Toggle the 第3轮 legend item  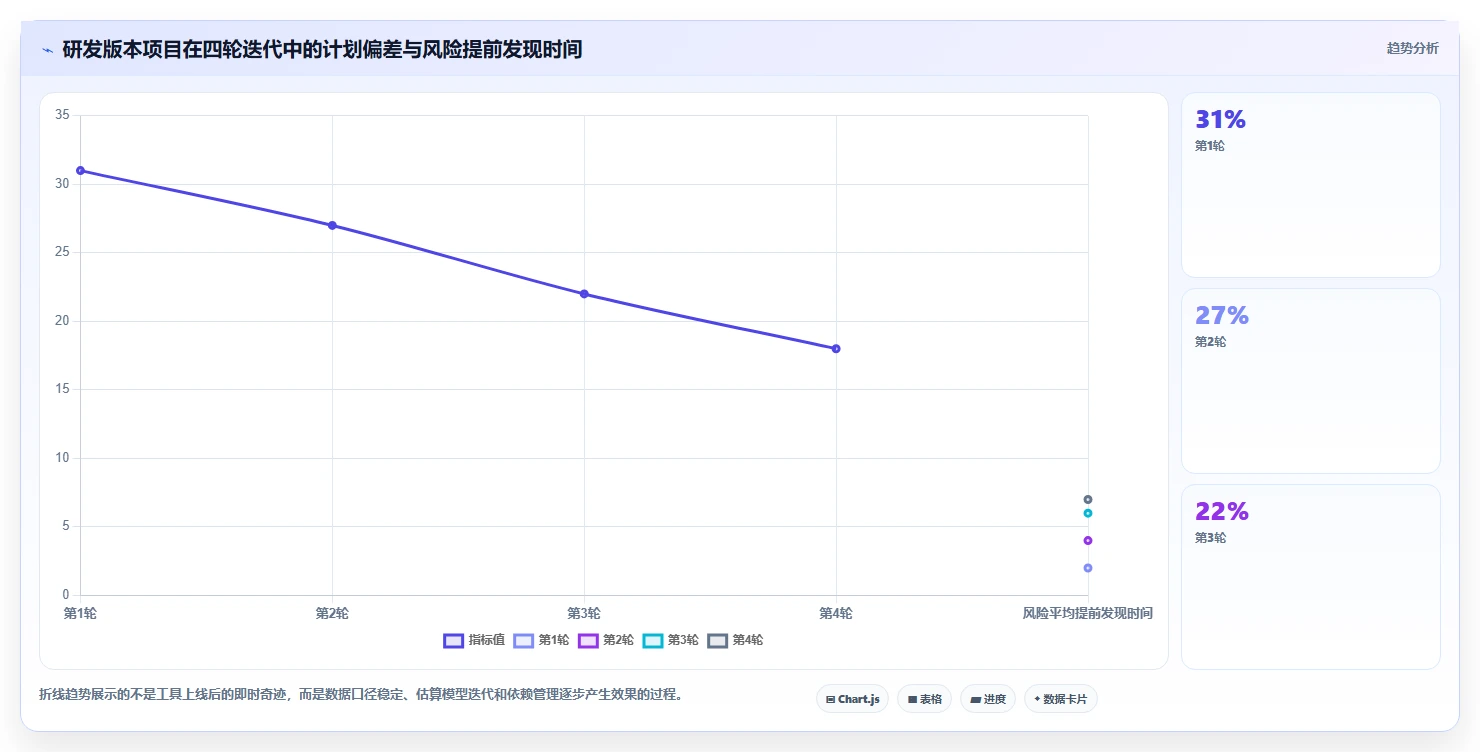(x=670, y=640)
